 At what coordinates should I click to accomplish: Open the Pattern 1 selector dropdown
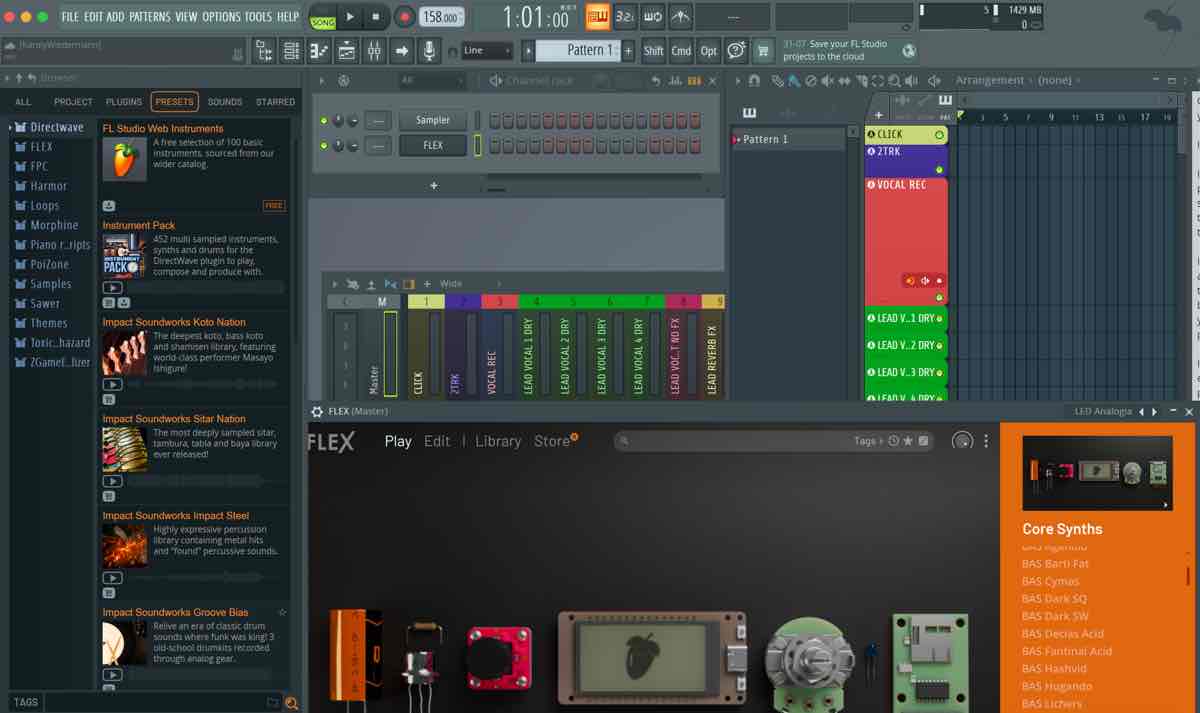578,50
